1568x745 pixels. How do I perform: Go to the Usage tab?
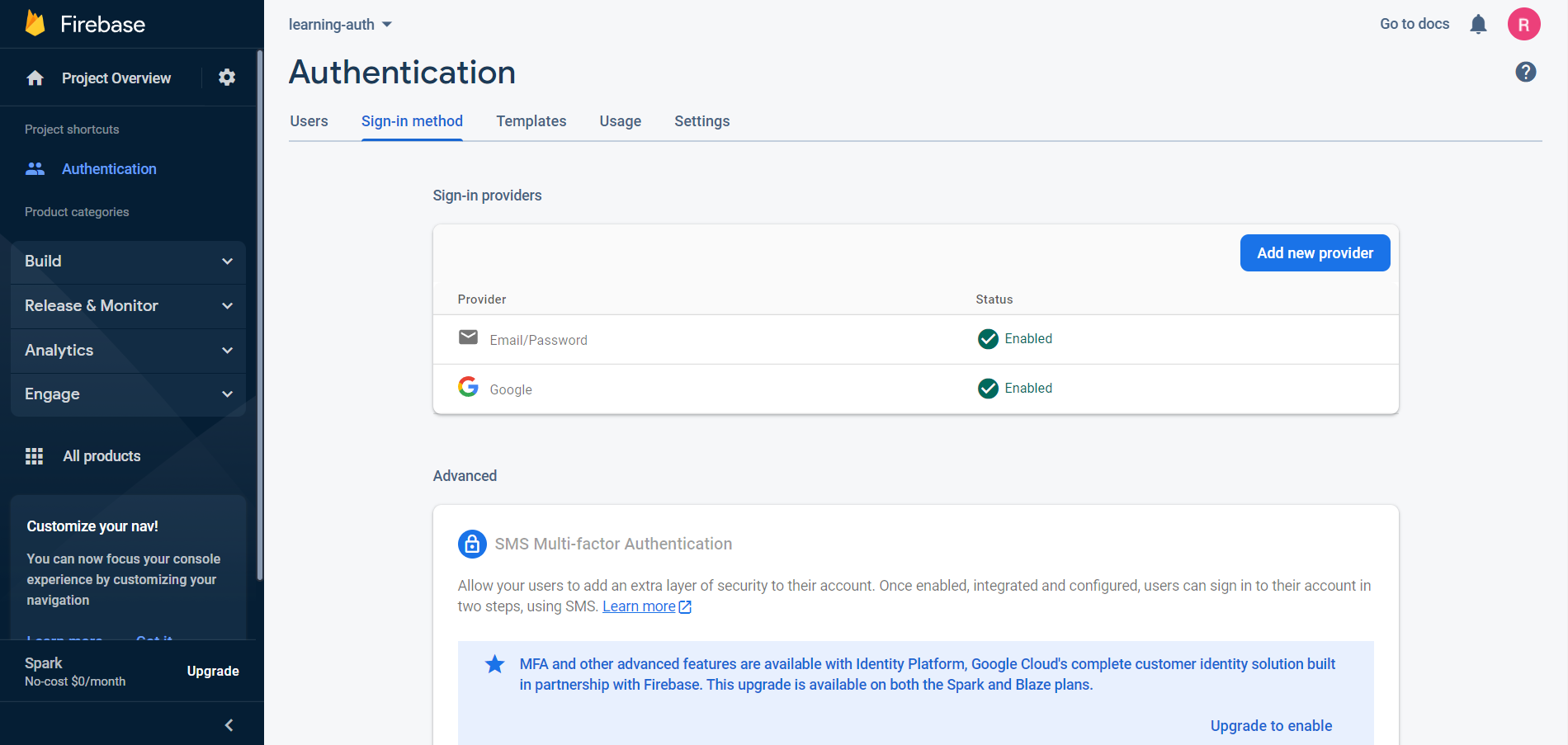[x=620, y=121]
